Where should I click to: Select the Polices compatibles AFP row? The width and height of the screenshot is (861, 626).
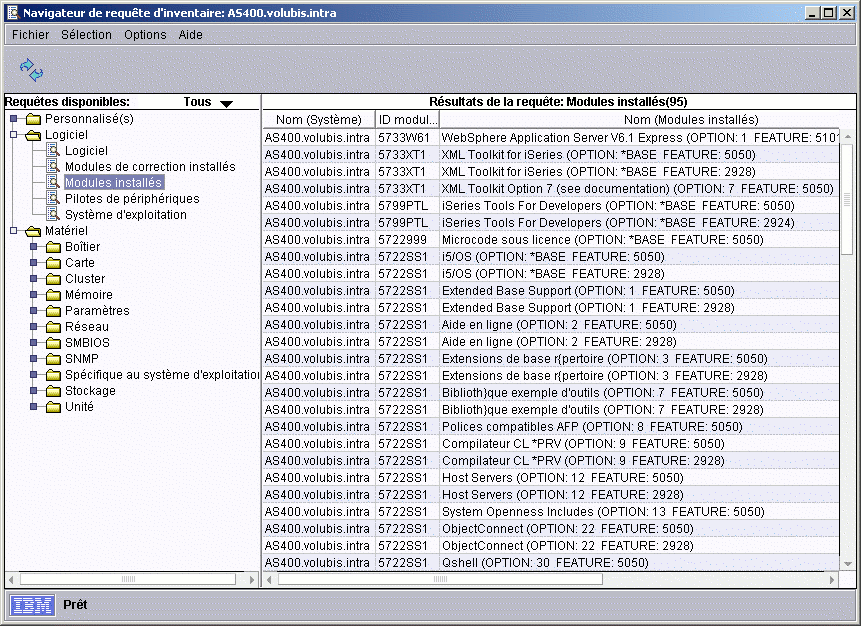551,427
